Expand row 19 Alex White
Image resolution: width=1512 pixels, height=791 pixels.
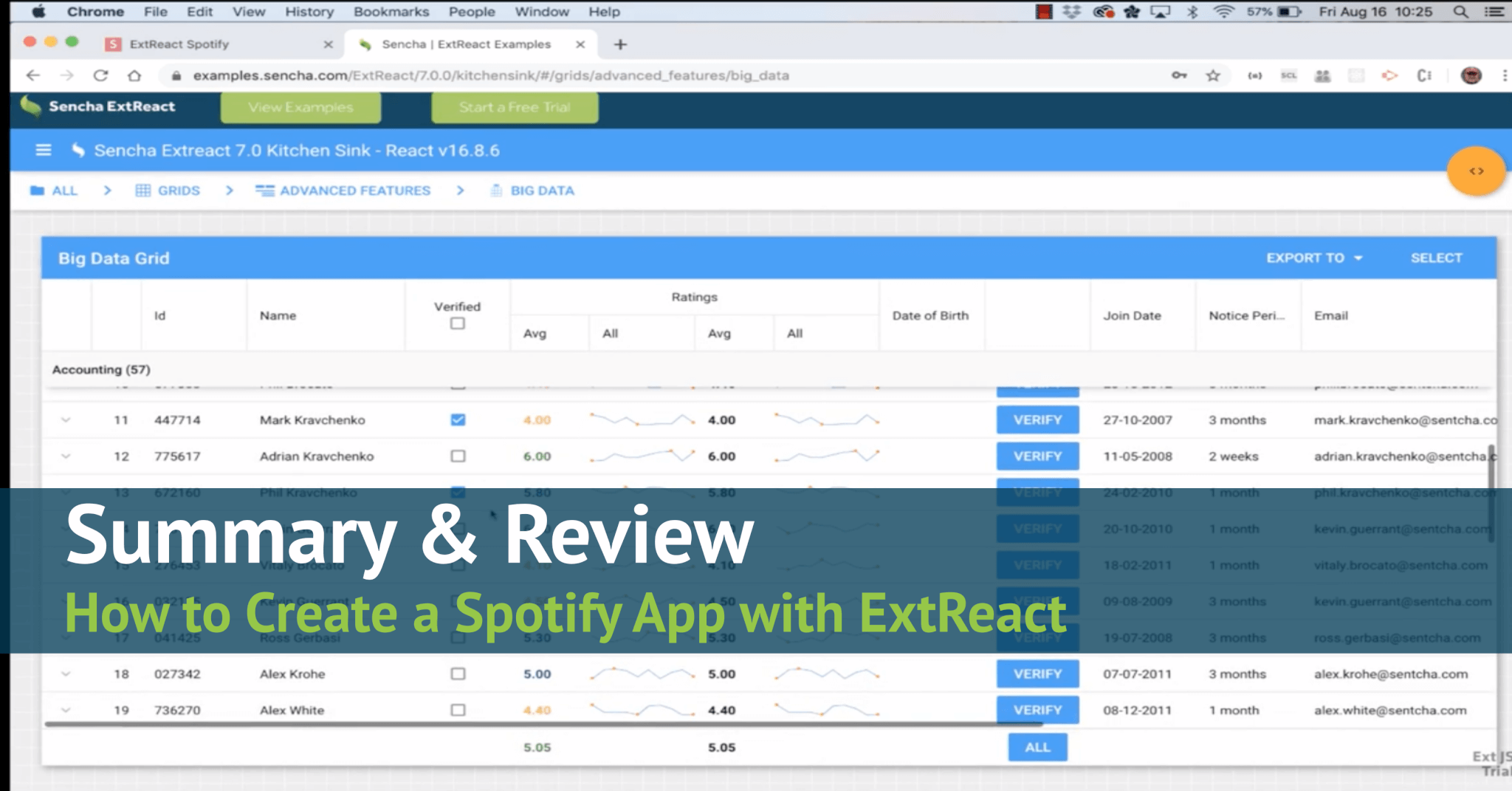pos(66,710)
